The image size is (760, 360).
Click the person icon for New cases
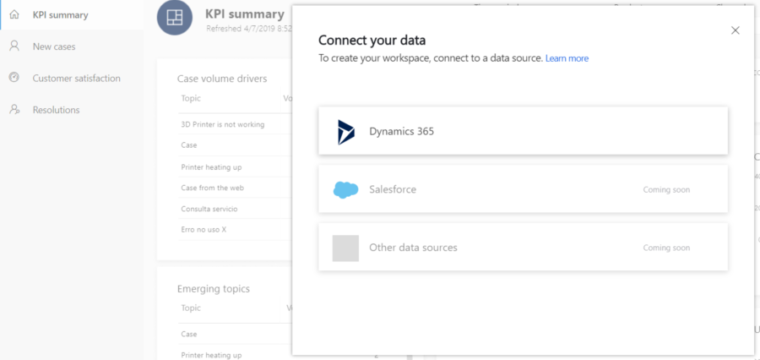click(x=14, y=47)
